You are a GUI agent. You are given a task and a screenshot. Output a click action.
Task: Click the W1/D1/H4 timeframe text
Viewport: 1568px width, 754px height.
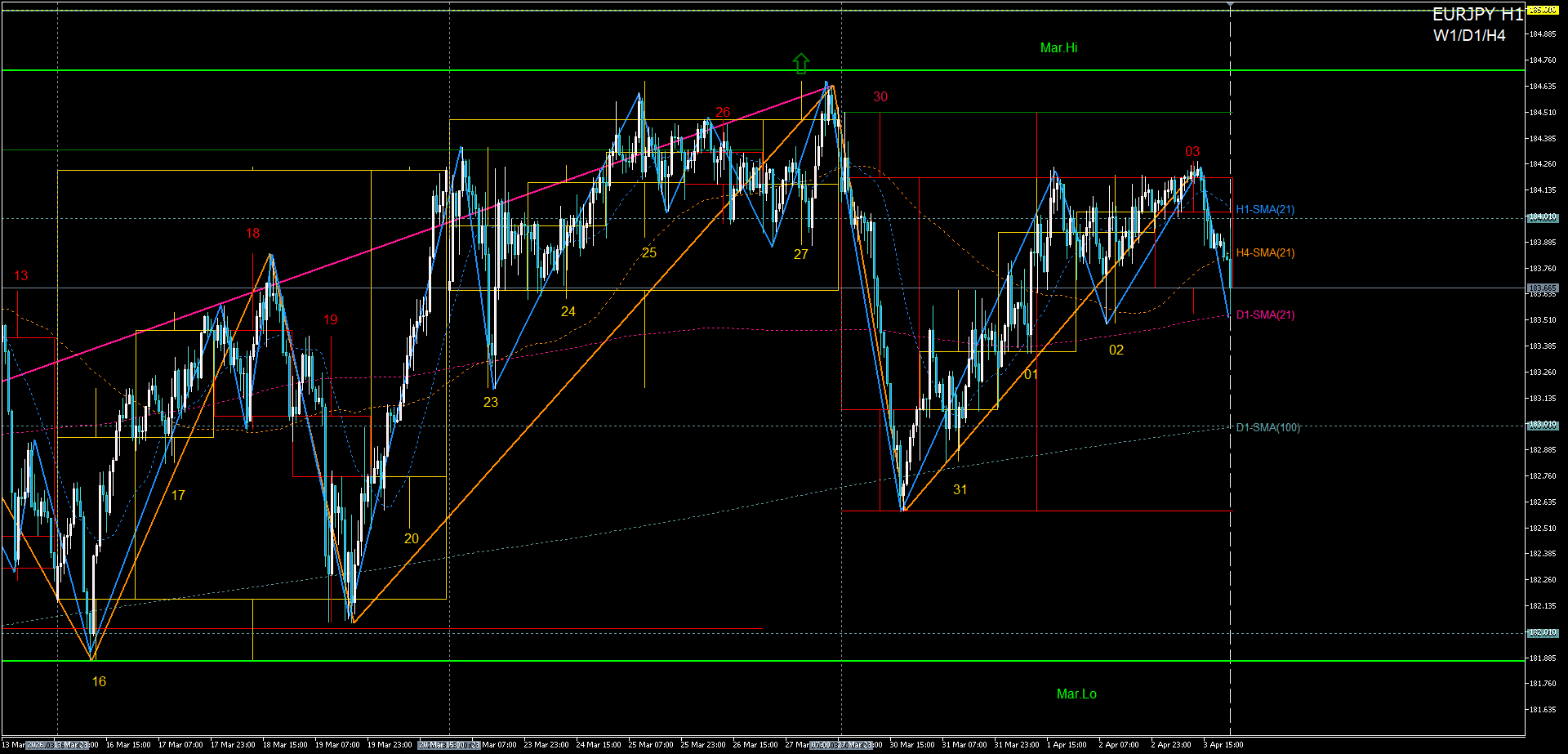tap(1468, 36)
